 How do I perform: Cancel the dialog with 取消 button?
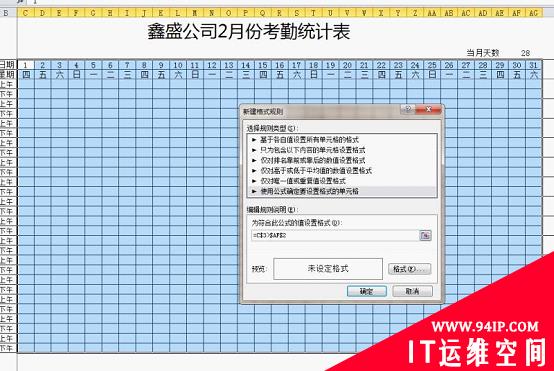pyautogui.click(x=412, y=291)
